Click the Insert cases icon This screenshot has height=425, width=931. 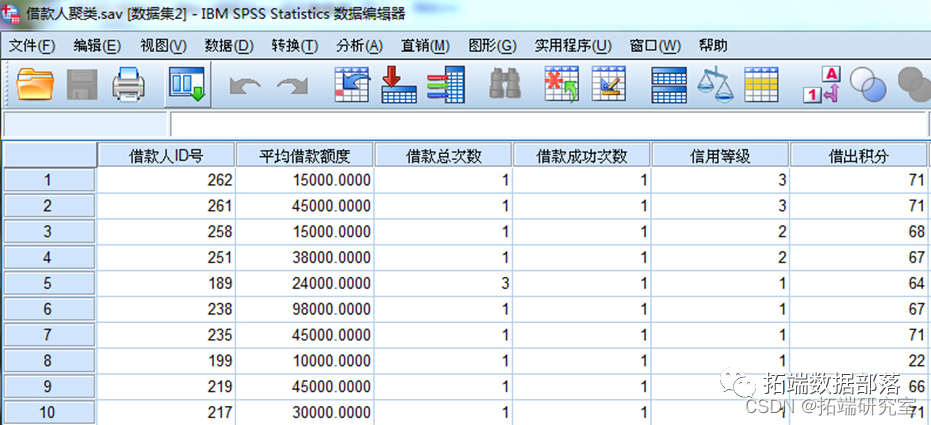coord(562,84)
